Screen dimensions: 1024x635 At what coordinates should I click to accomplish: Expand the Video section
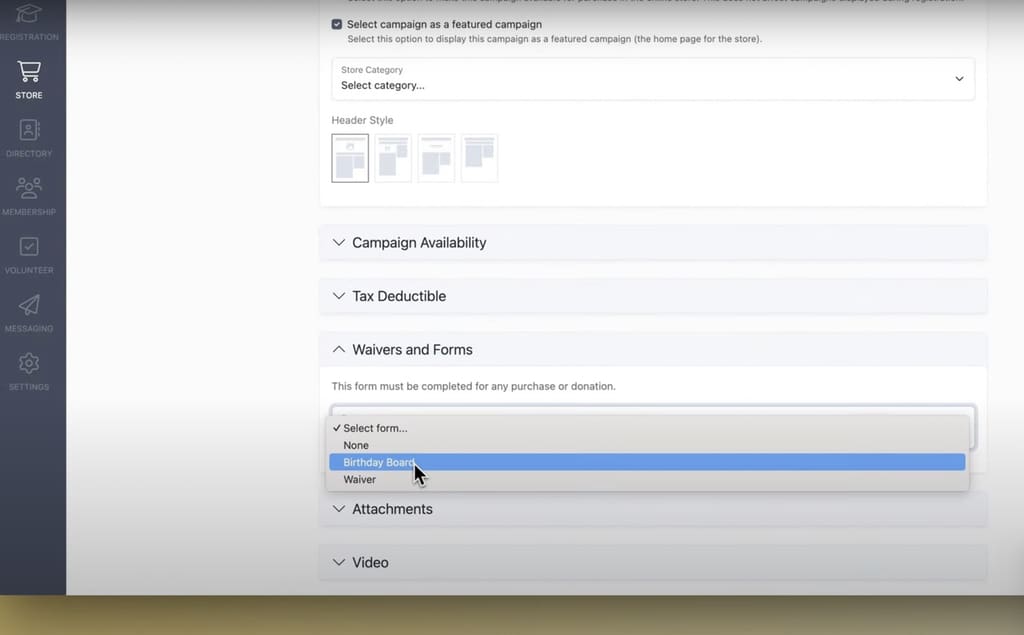[653, 562]
